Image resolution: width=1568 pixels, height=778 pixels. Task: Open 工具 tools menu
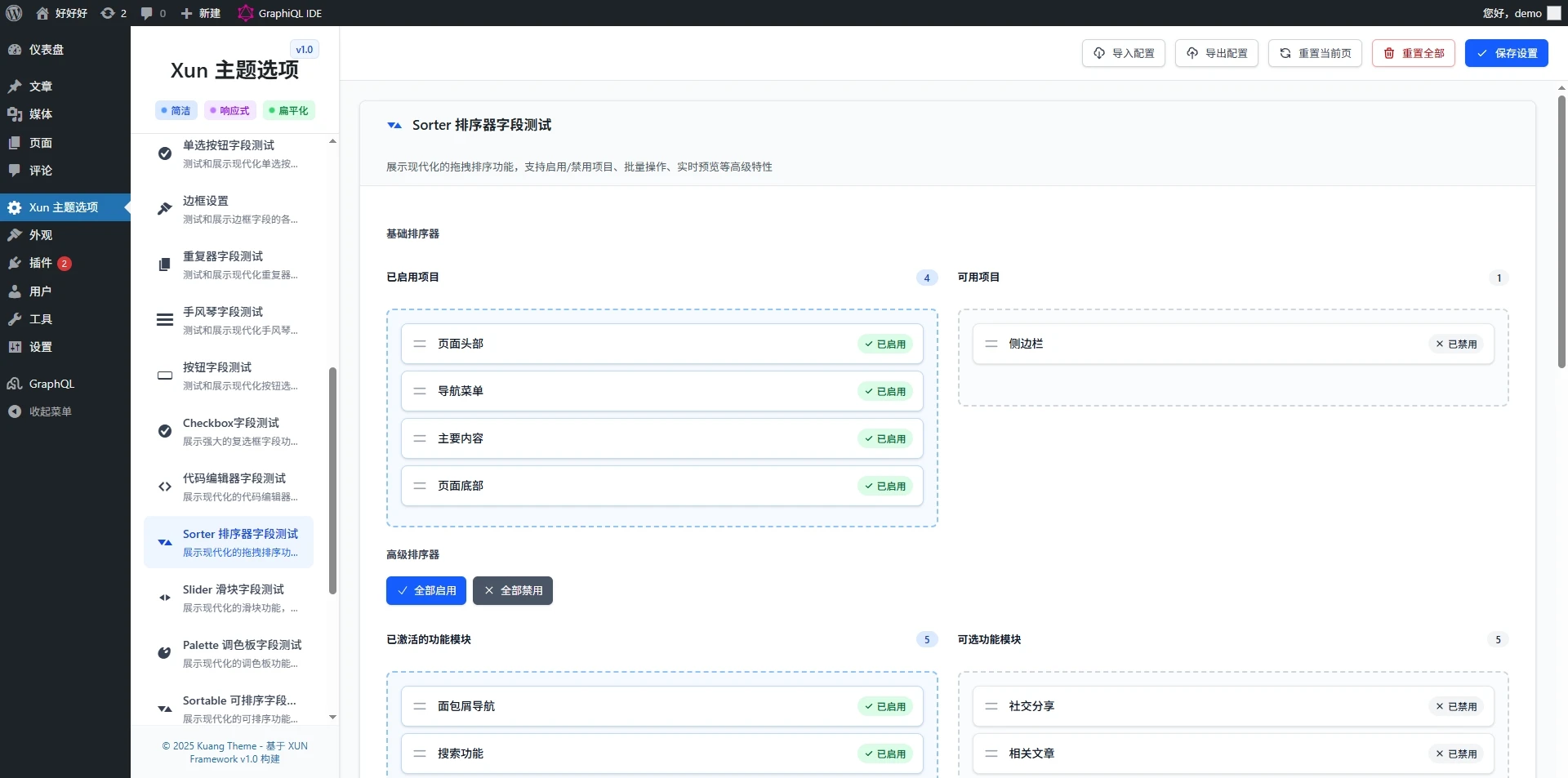point(65,319)
